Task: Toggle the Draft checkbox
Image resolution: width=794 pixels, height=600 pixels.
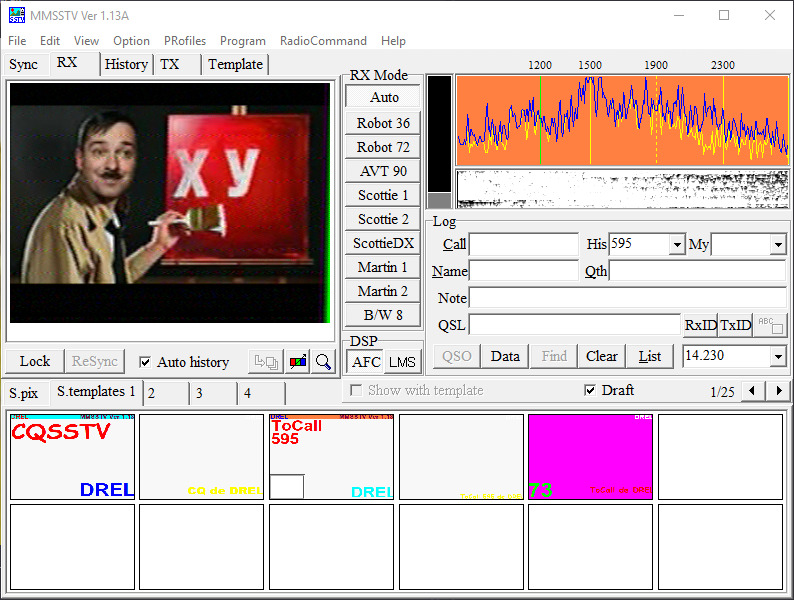Action: tap(590, 391)
